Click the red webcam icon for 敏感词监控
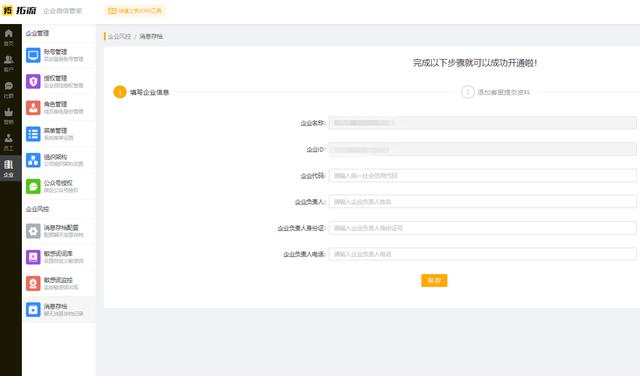The width and height of the screenshot is (640, 376). click(33, 283)
